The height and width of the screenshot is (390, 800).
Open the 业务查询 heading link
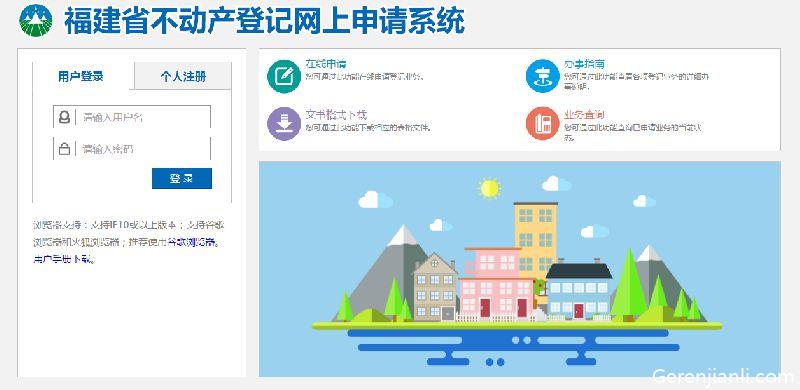click(x=584, y=114)
